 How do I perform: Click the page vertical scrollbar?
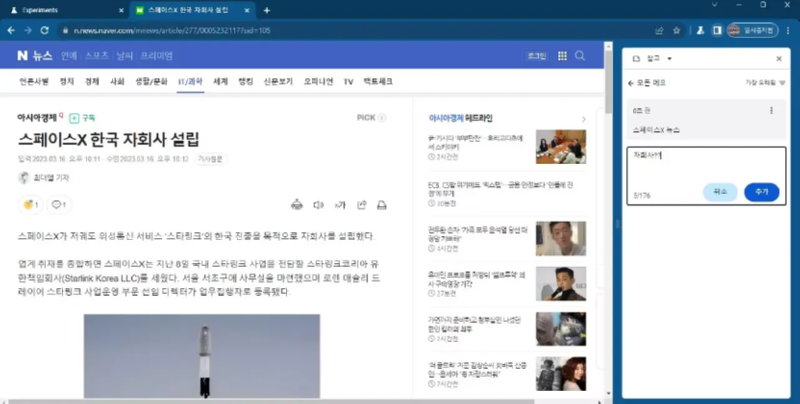609,200
